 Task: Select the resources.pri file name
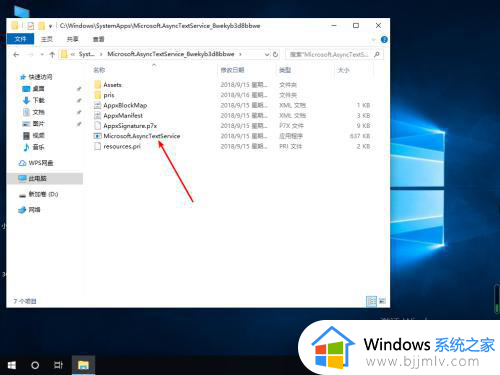(x=122, y=146)
